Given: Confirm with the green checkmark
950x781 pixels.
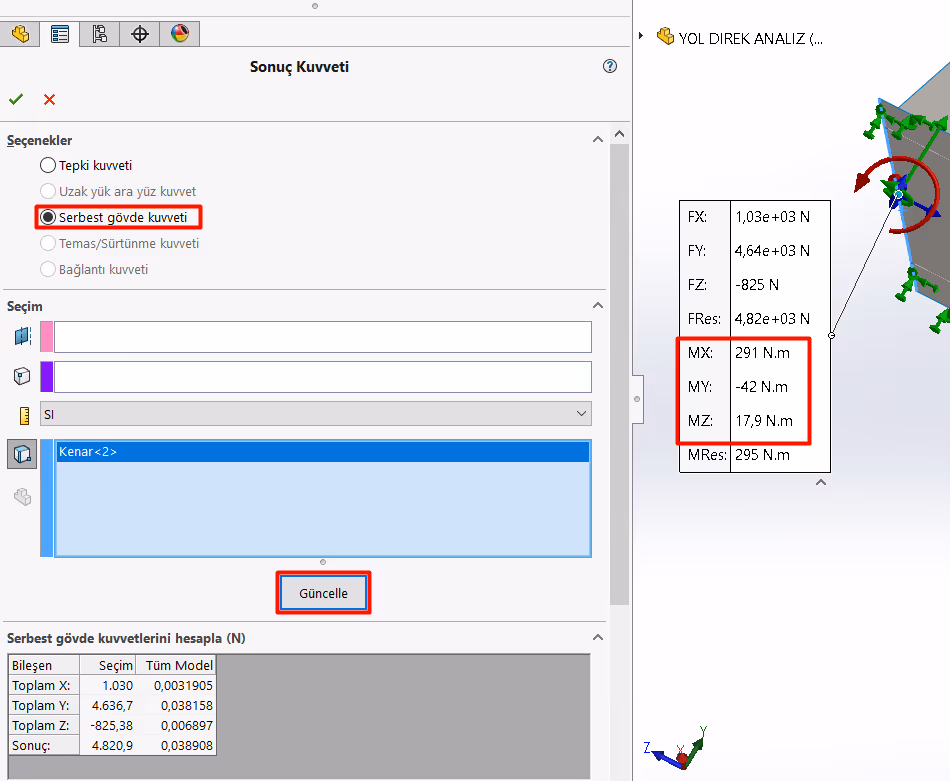Looking at the screenshot, I should (16, 99).
